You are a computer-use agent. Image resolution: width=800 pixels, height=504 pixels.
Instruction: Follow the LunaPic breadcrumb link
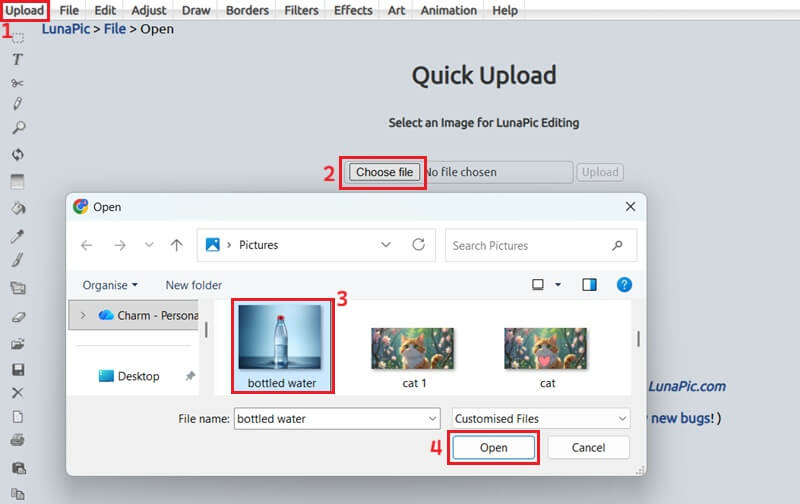[x=66, y=29]
